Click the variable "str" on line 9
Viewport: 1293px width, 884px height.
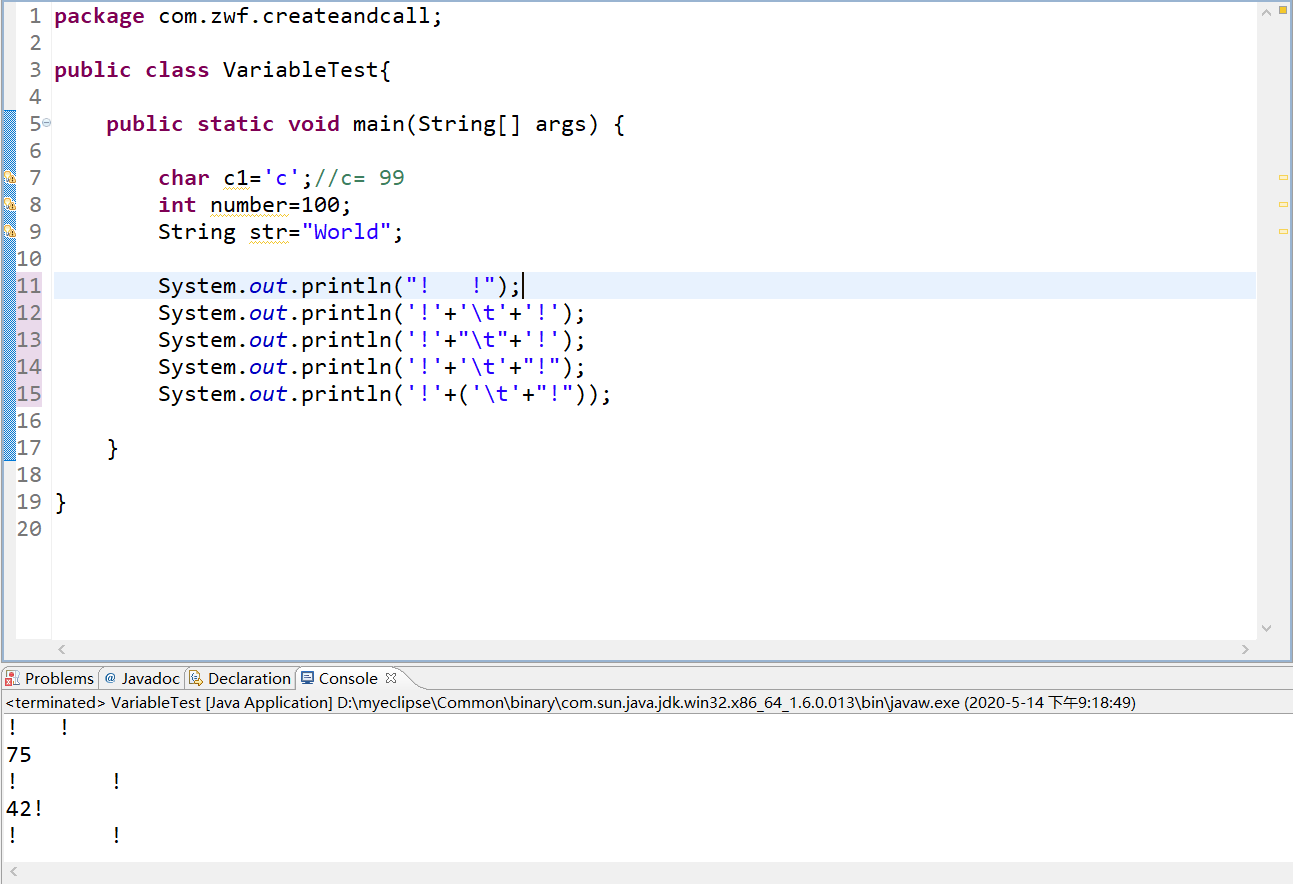(268, 232)
